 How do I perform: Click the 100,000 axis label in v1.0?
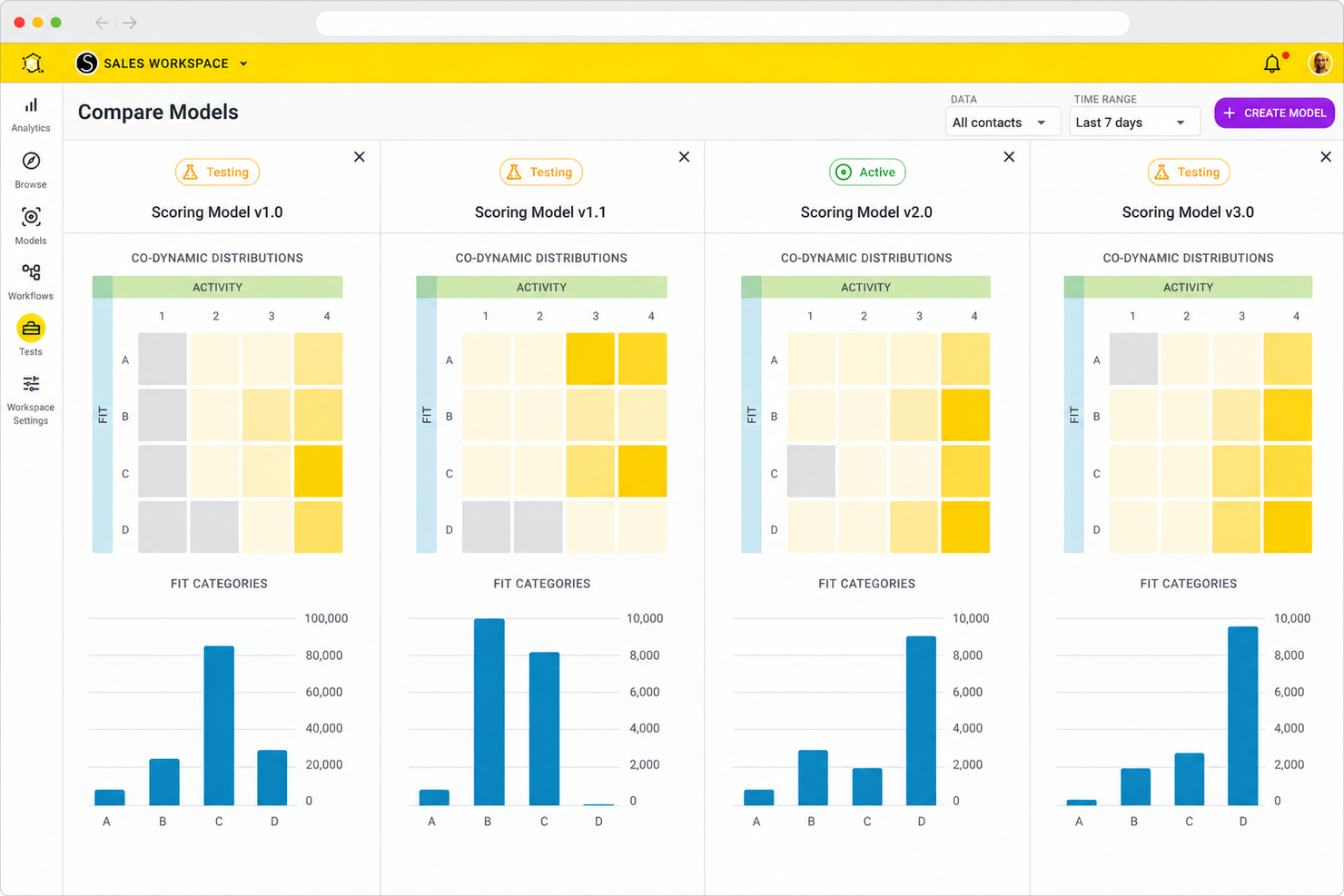click(326, 618)
